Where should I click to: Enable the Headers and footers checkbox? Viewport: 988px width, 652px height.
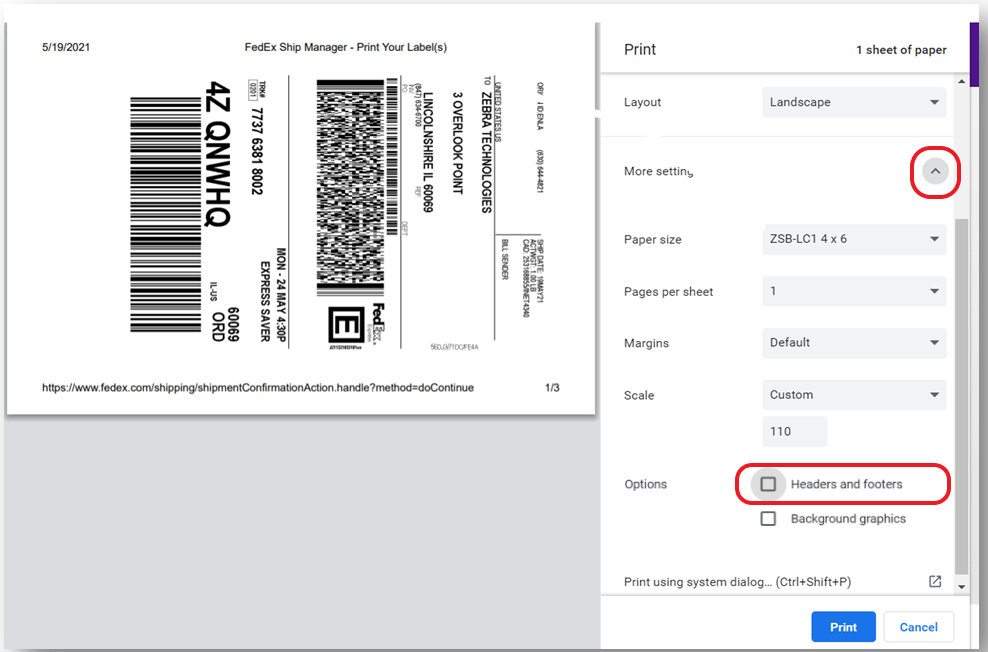768,484
